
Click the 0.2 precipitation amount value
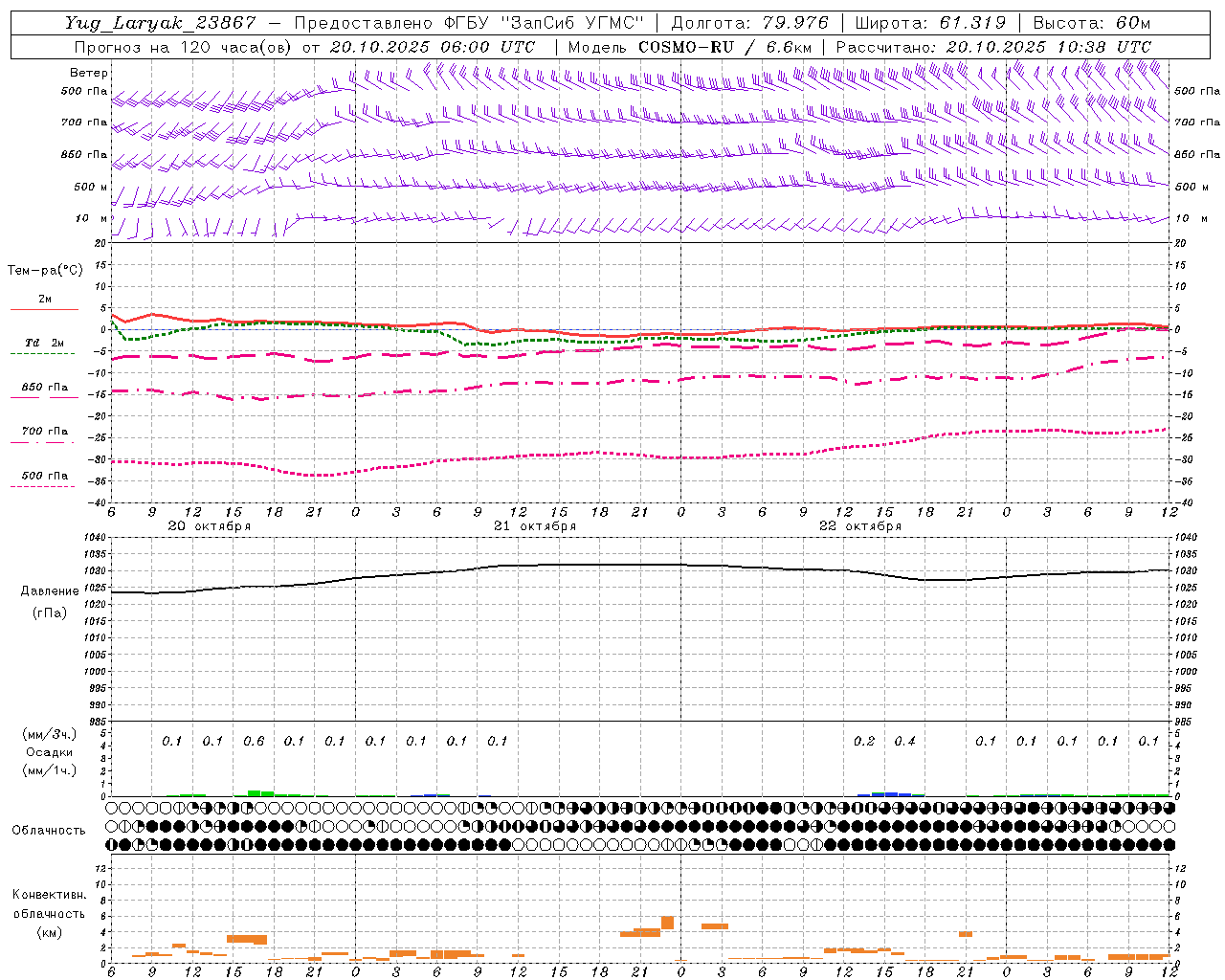coord(864,741)
